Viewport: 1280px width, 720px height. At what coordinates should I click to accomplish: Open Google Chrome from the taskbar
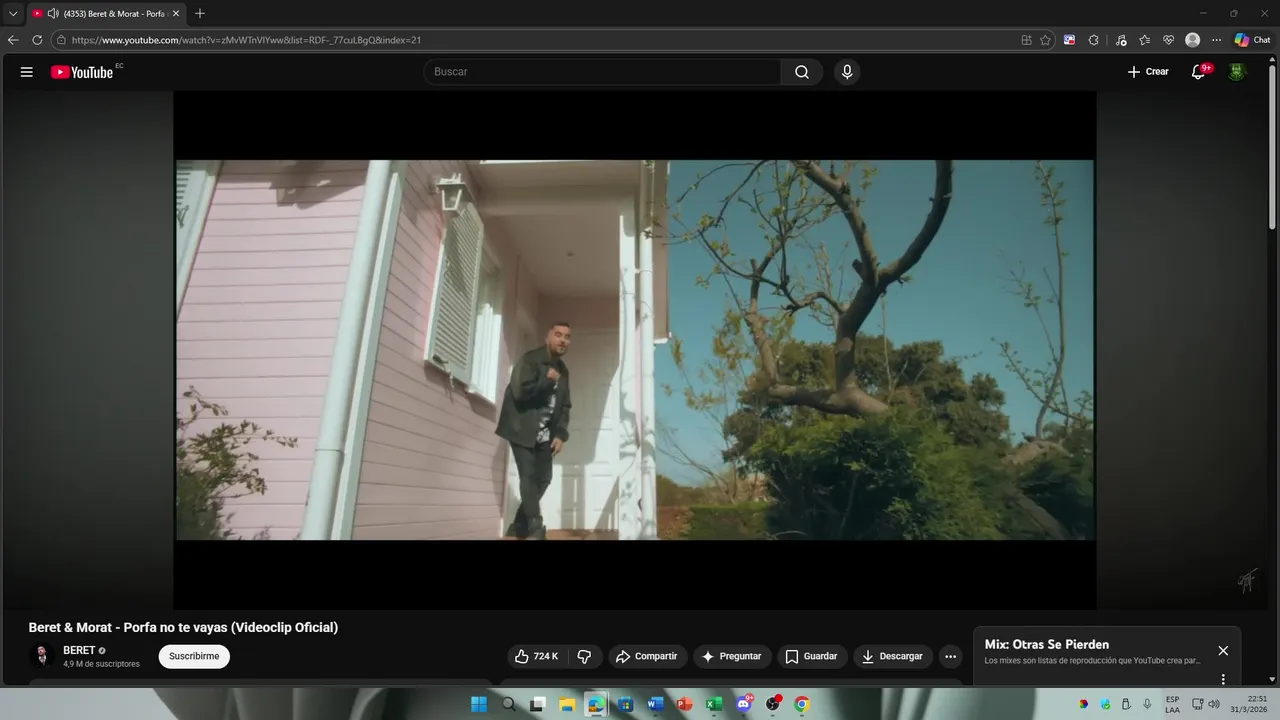802,704
